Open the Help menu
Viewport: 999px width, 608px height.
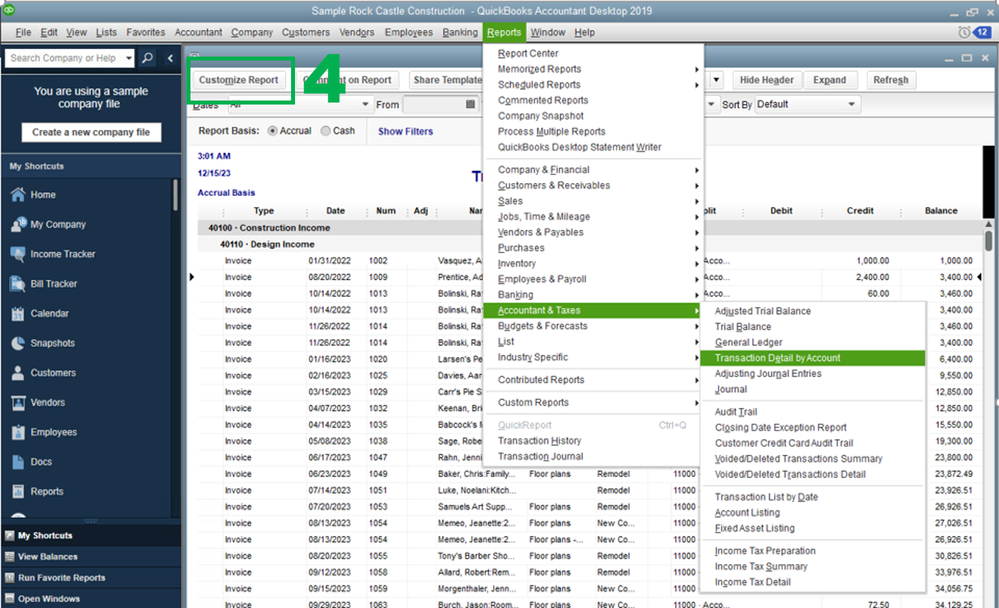[584, 32]
